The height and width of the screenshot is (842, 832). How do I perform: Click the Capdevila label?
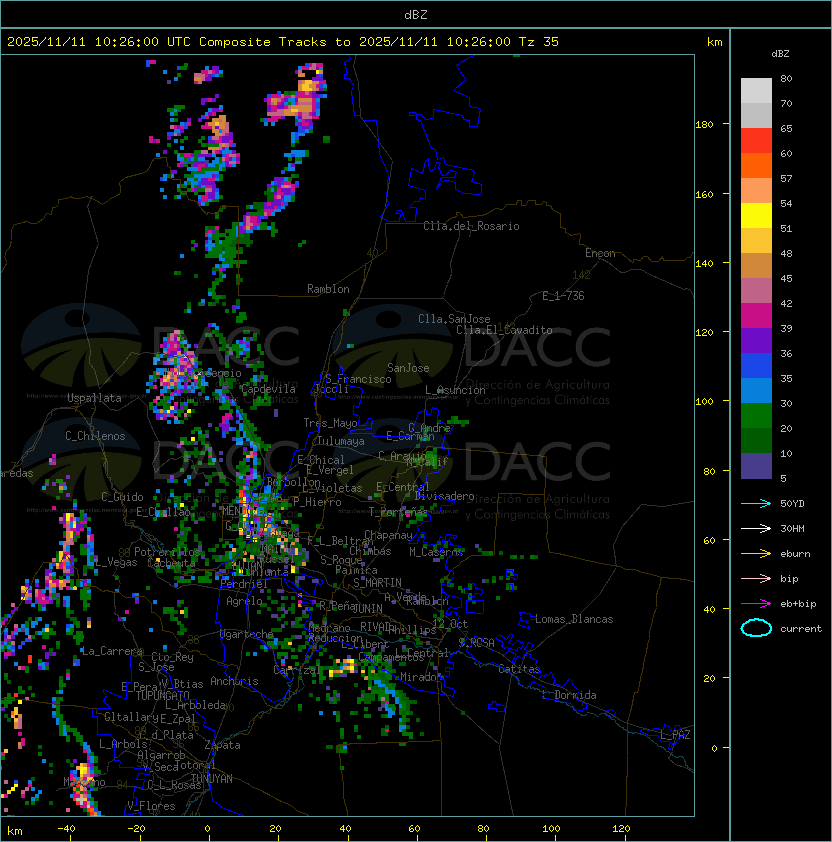(x=268, y=389)
